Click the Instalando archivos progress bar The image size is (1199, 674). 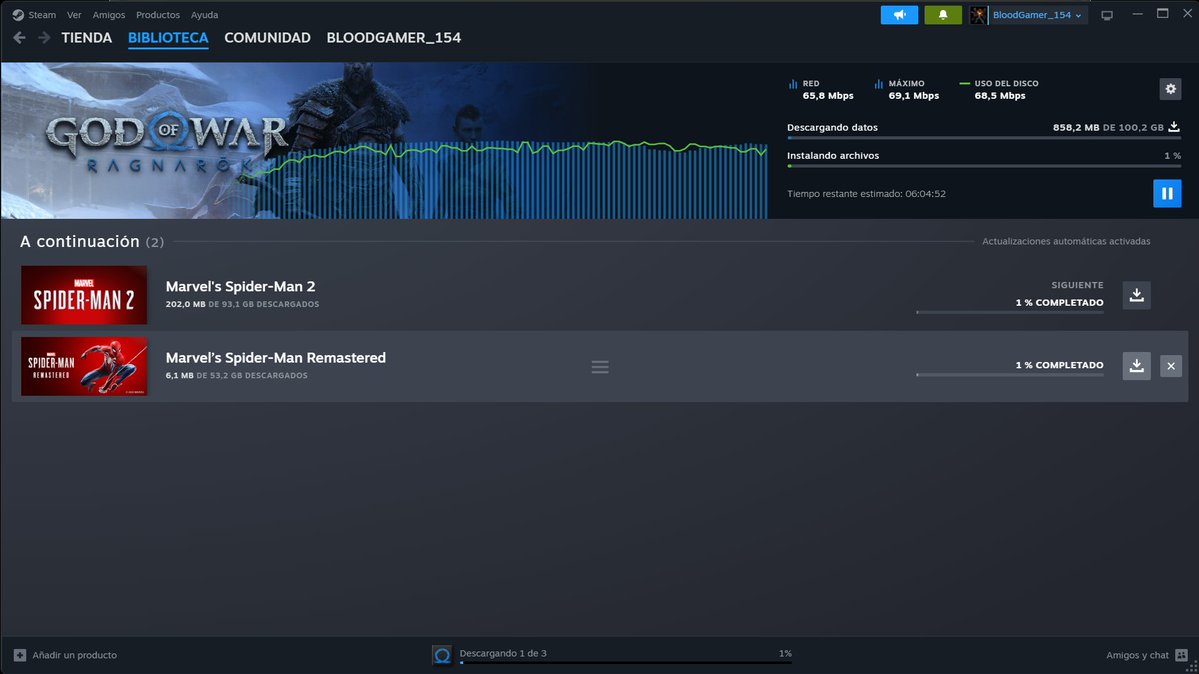pyautogui.click(x=984, y=166)
